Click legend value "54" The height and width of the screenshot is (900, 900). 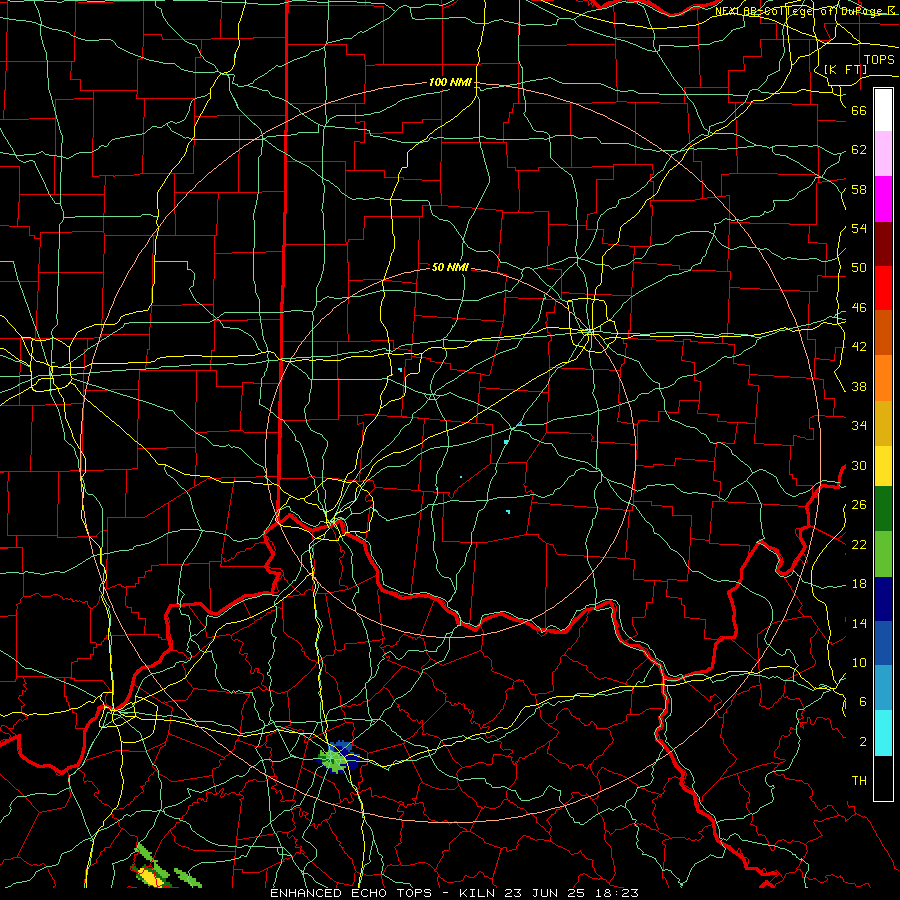859,228
